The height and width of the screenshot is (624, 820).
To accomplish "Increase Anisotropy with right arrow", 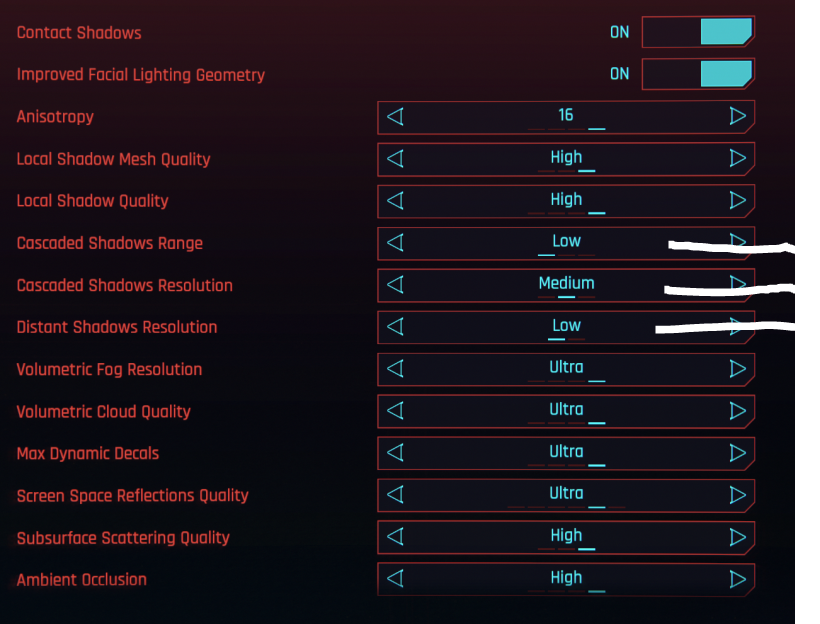I will click(738, 116).
